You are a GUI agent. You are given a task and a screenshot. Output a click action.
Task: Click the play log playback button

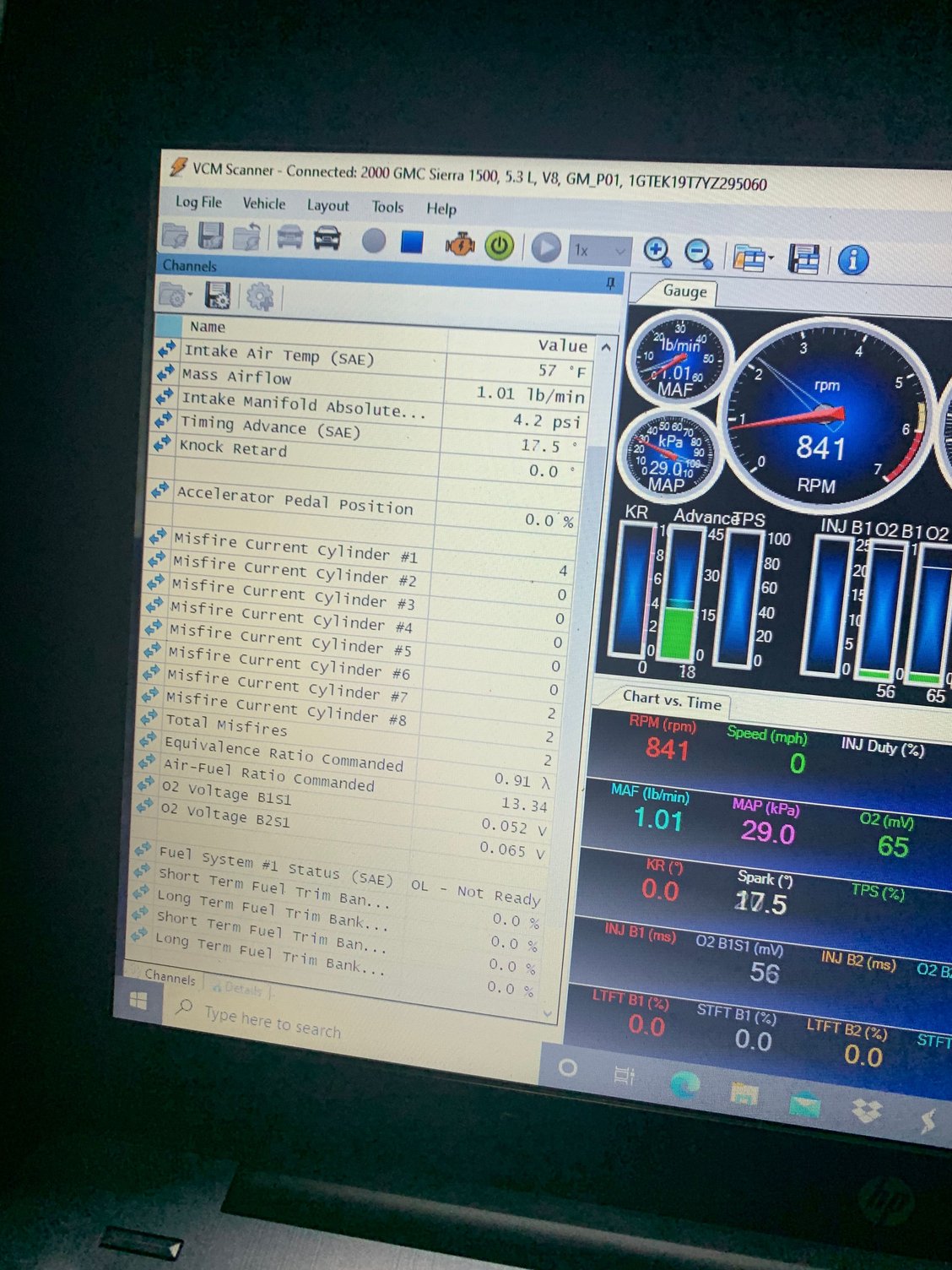click(546, 247)
